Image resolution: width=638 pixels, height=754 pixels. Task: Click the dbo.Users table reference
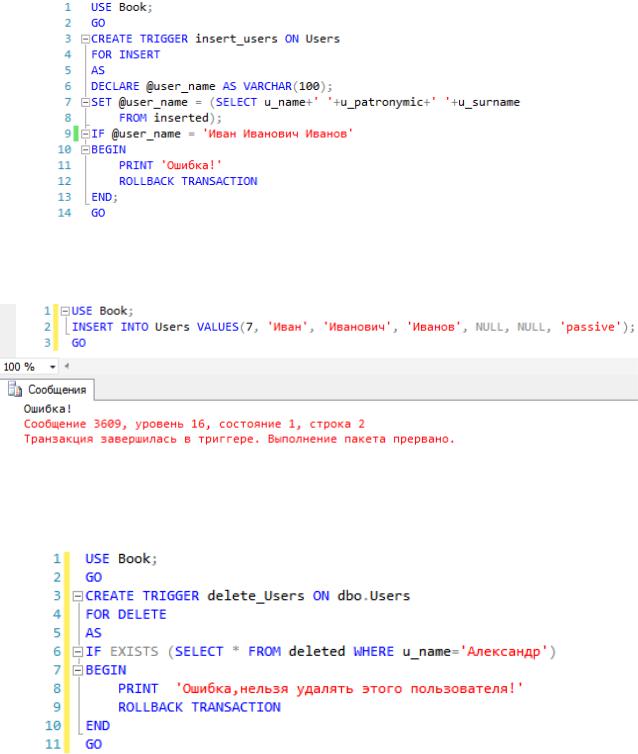pyautogui.click(x=374, y=596)
